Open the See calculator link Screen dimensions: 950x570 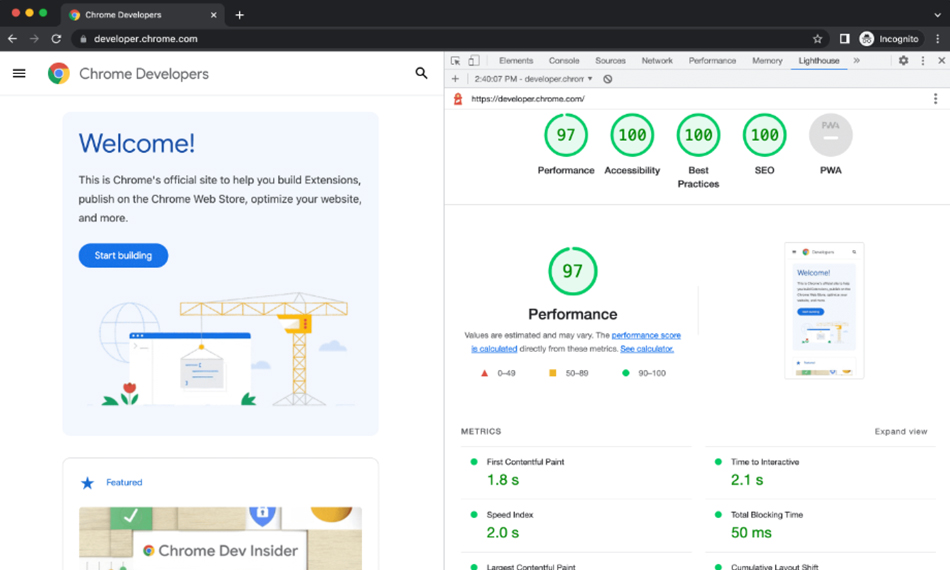coord(646,349)
